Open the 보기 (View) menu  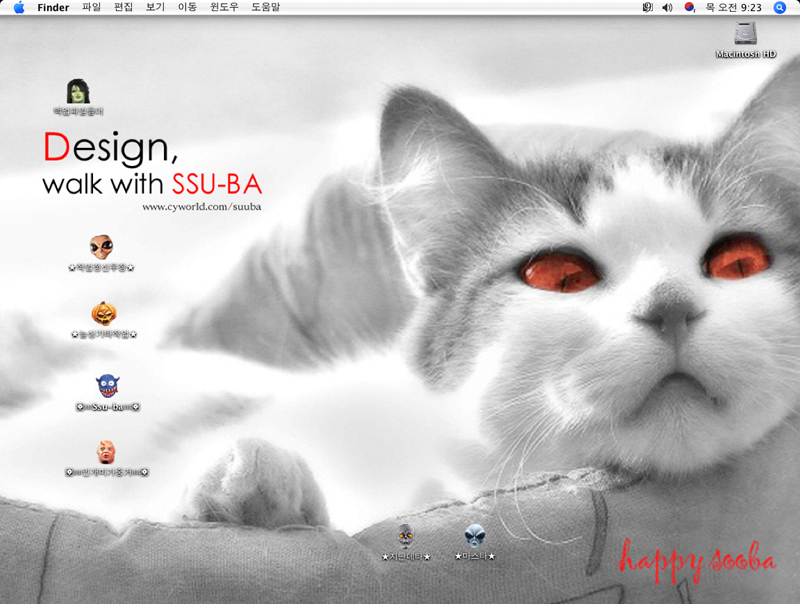tap(155, 7)
